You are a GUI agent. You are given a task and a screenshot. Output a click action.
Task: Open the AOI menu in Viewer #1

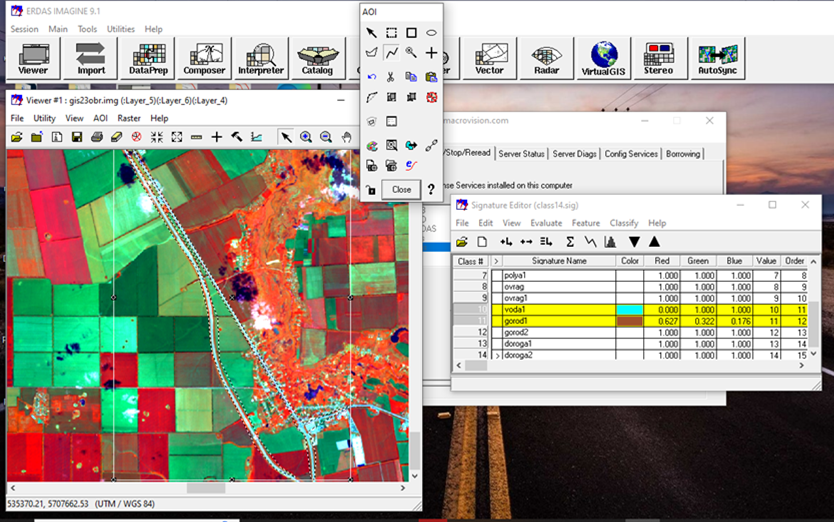(x=100, y=118)
